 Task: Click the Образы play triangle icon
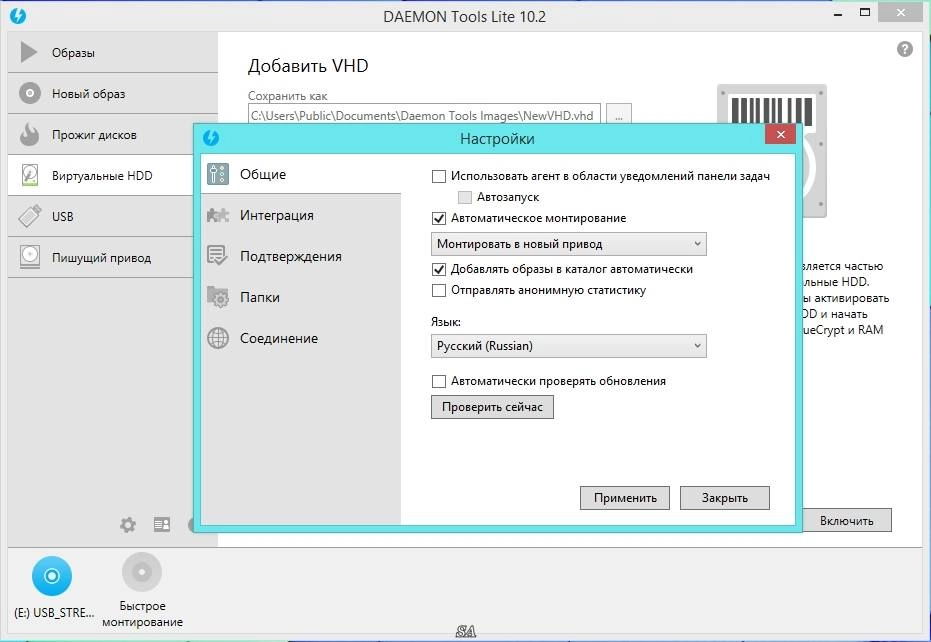point(28,52)
